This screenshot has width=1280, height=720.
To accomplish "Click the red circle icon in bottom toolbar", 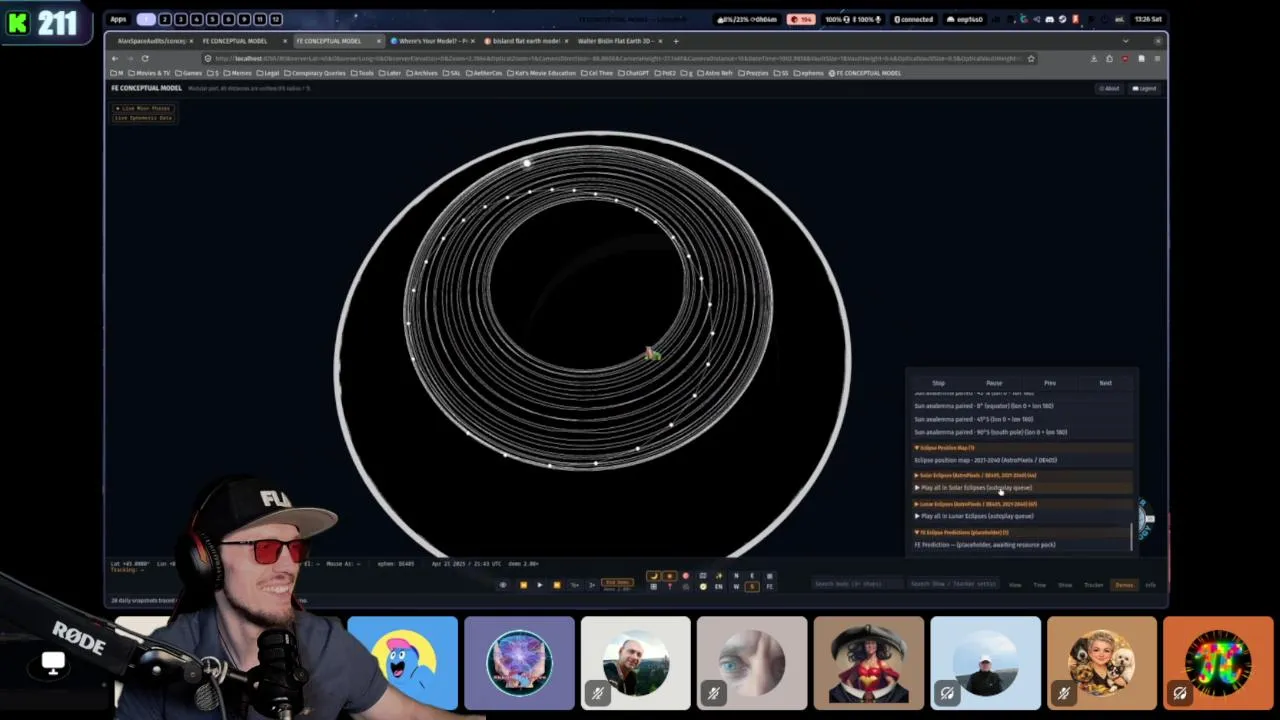I will 686,576.
